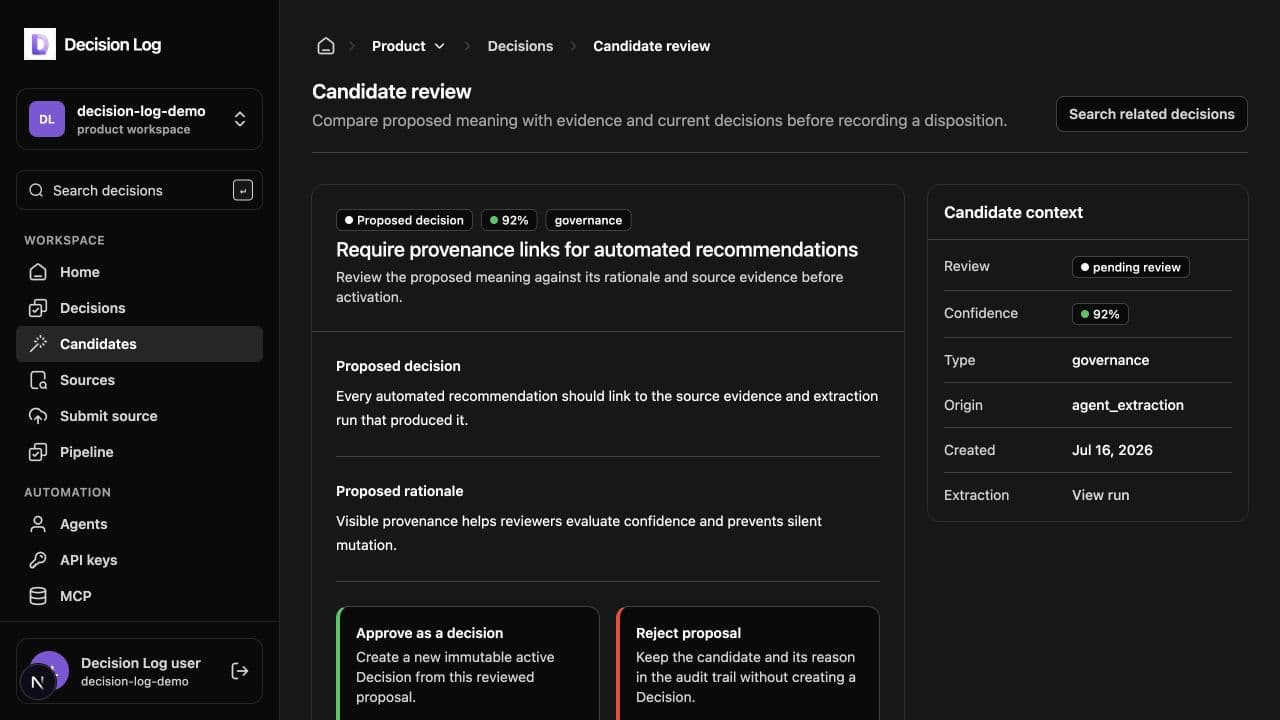The height and width of the screenshot is (720, 1280).
Task: Open Sources in the sidebar
Action: (x=139, y=380)
